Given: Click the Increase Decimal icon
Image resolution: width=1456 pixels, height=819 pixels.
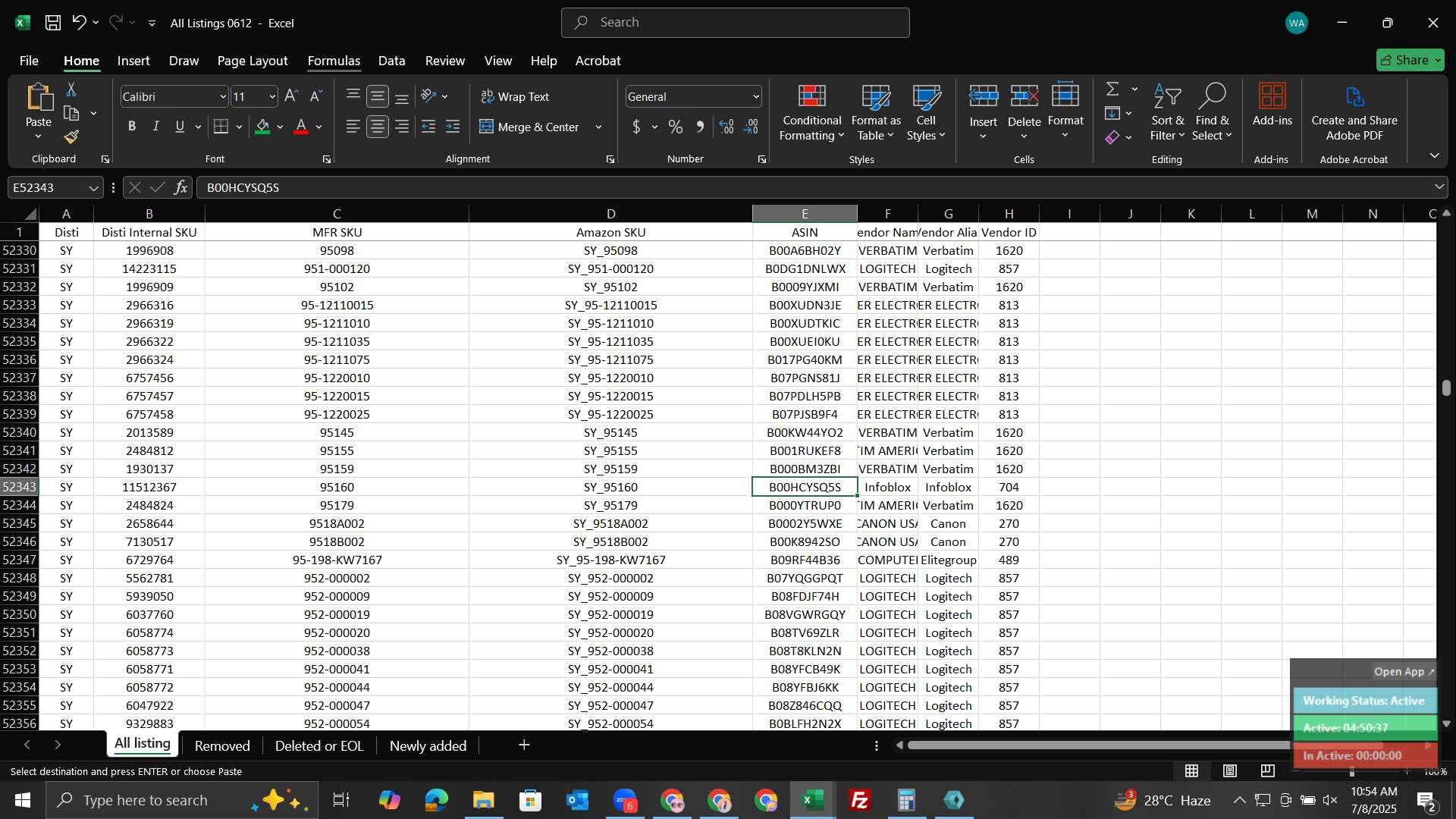Looking at the screenshot, I should (x=726, y=127).
